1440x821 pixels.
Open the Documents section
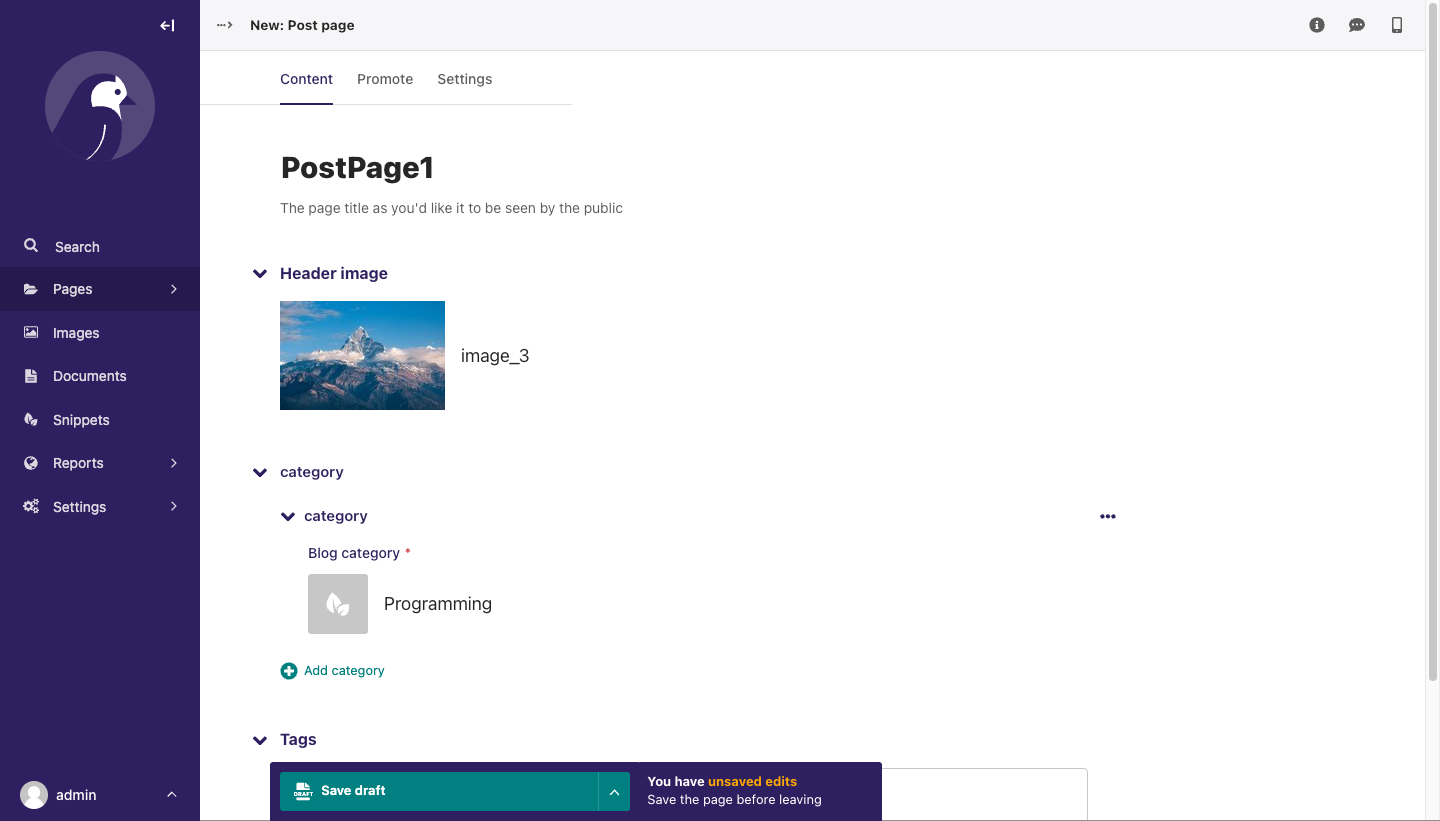pyautogui.click(x=89, y=376)
